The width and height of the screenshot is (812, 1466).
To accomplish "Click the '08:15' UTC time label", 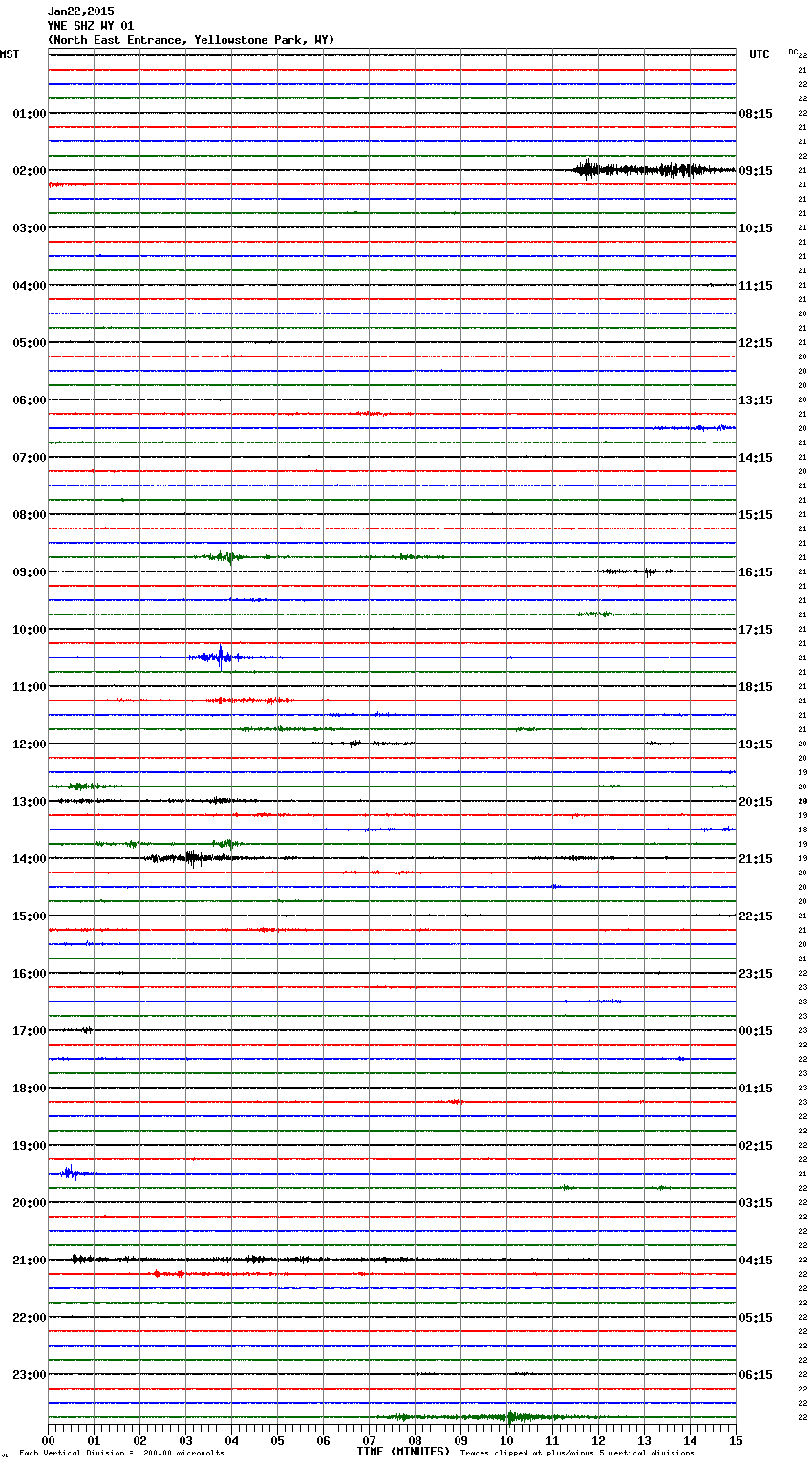I will pos(756,114).
